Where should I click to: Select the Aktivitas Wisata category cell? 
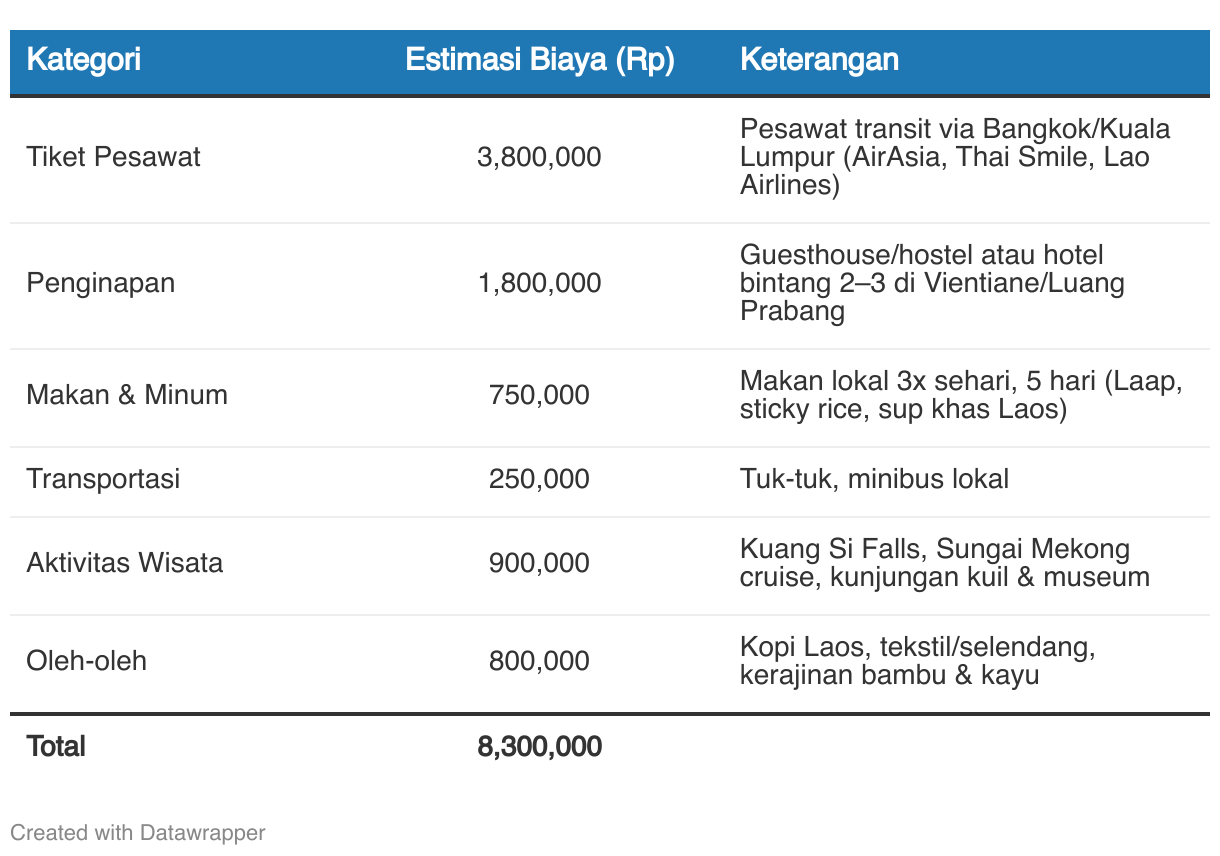click(x=125, y=563)
